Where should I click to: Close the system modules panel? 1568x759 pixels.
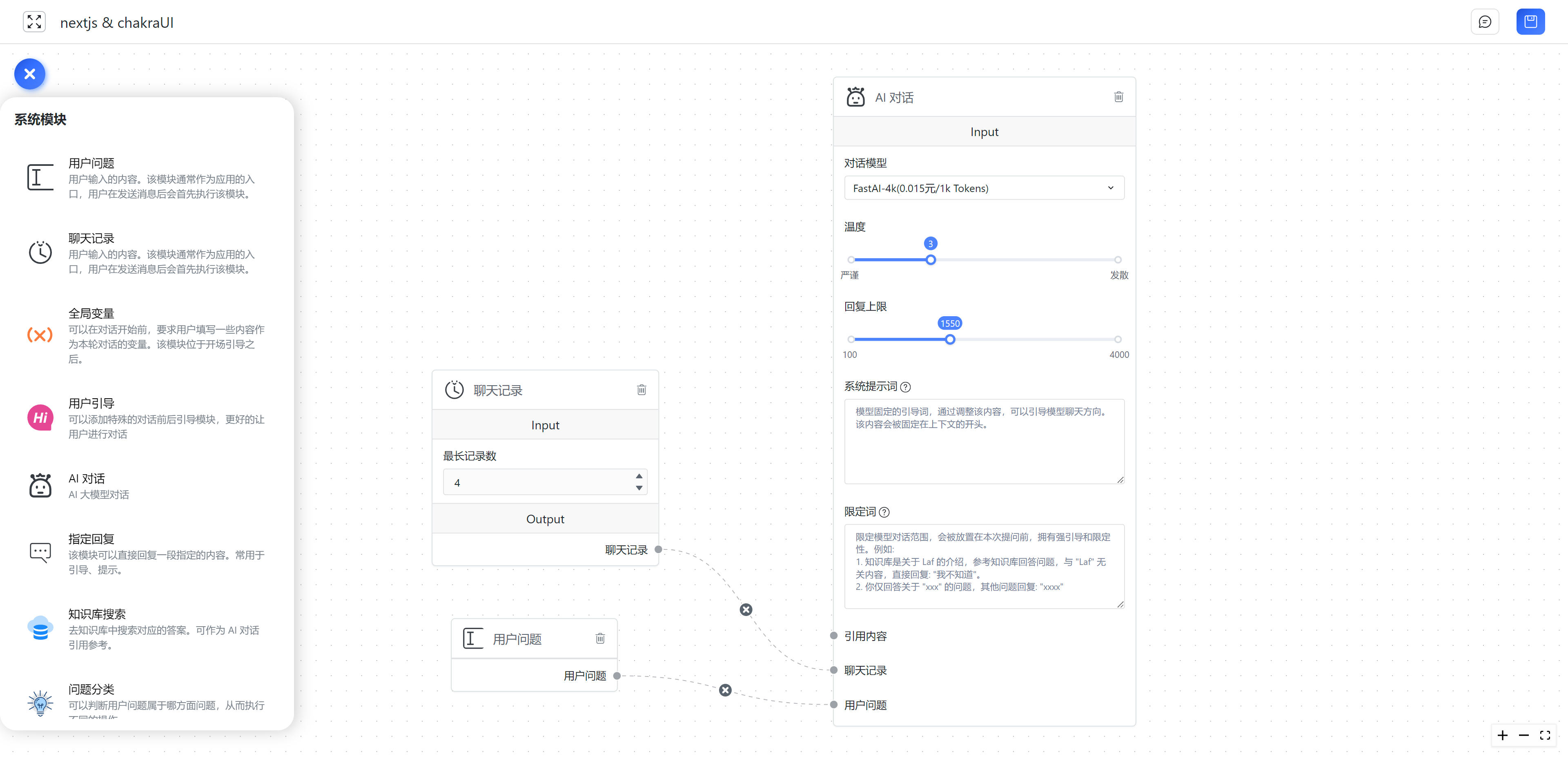pyautogui.click(x=29, y=74)
